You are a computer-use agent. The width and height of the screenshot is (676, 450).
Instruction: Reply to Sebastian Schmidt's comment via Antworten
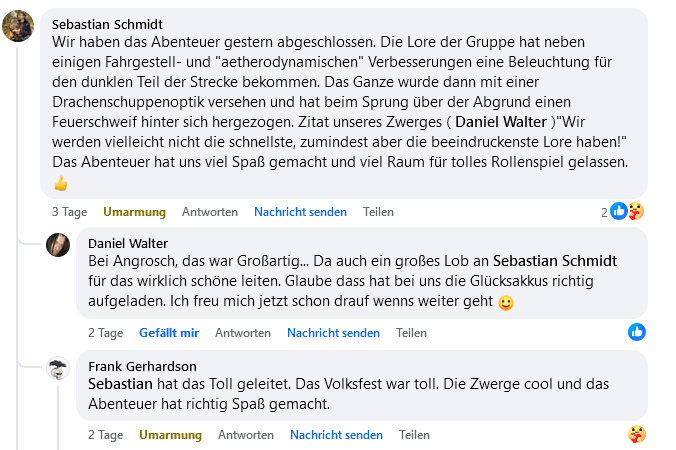pos(210,212)
